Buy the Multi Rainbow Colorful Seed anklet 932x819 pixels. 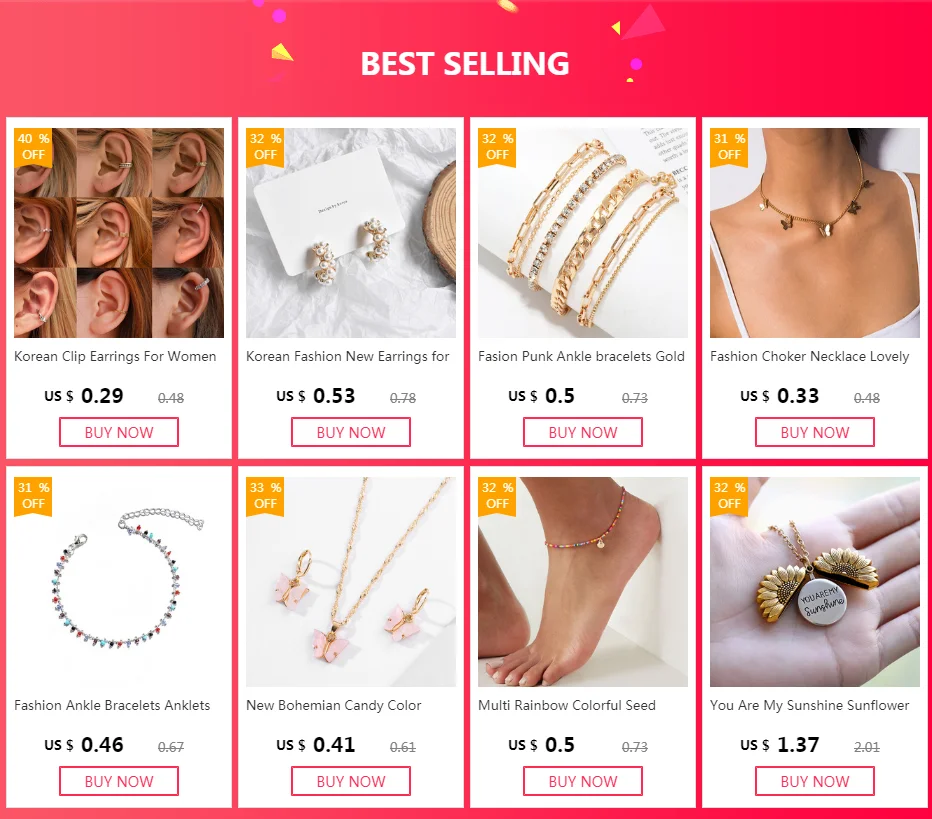pyautogui.click(x=582, y=781)
